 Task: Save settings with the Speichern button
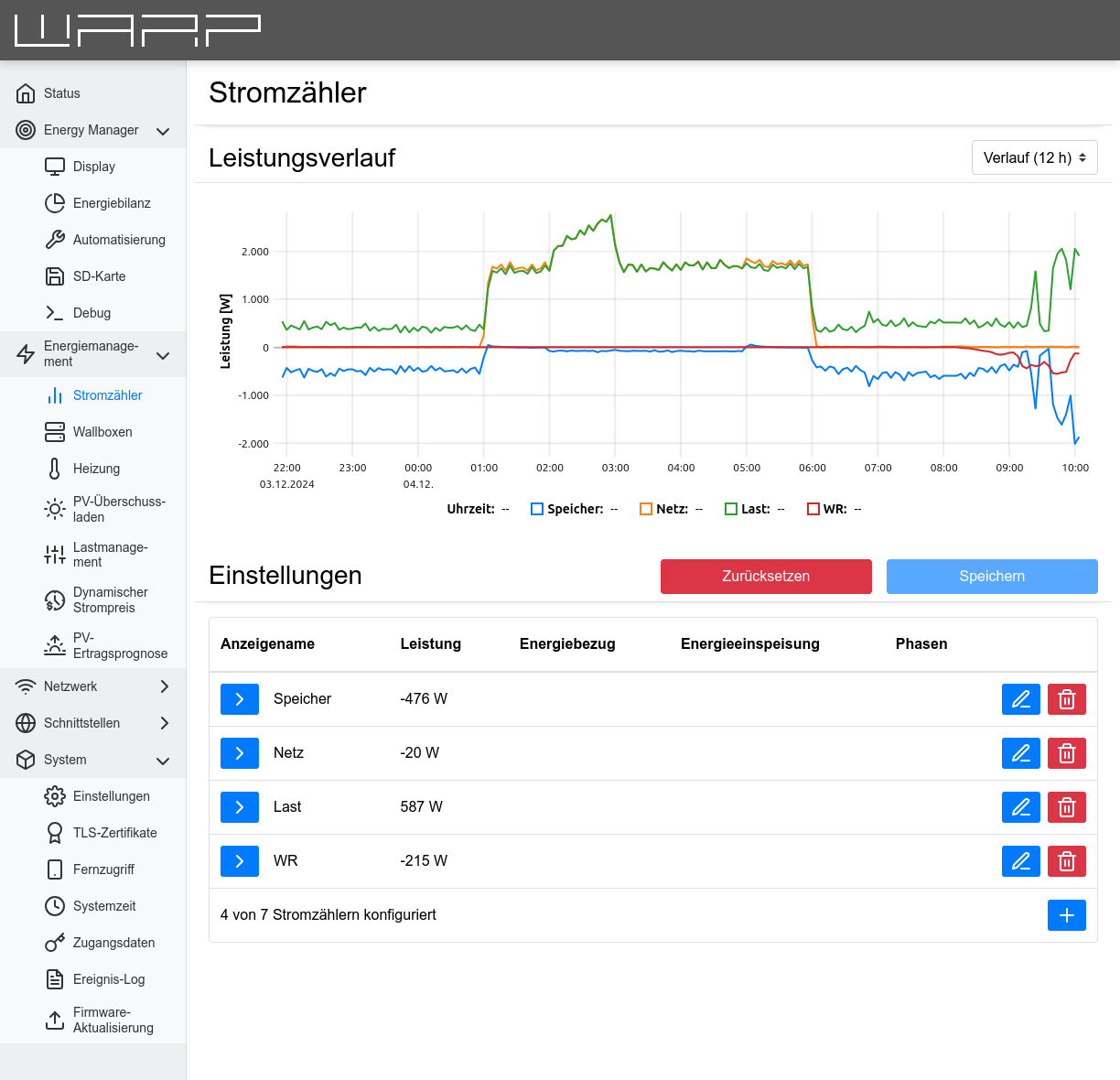click(992, 576)
